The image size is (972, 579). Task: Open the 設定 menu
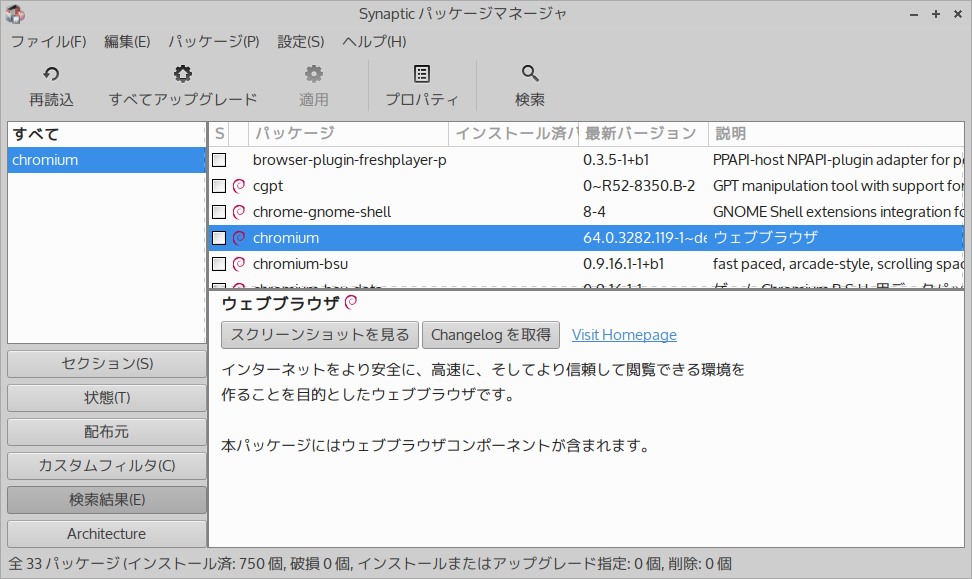coord(300,41)
